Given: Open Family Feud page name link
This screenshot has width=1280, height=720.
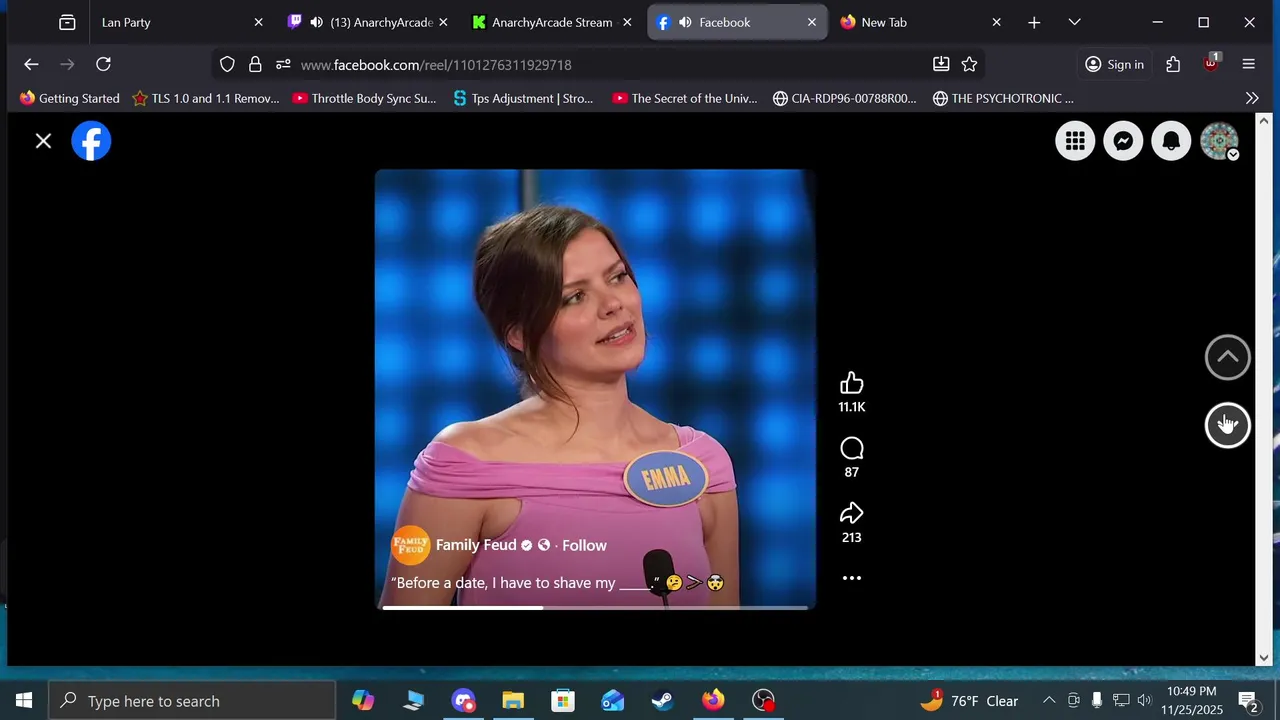Looking at the screenshot, I should pyautogui.click(x=476, y=545).
